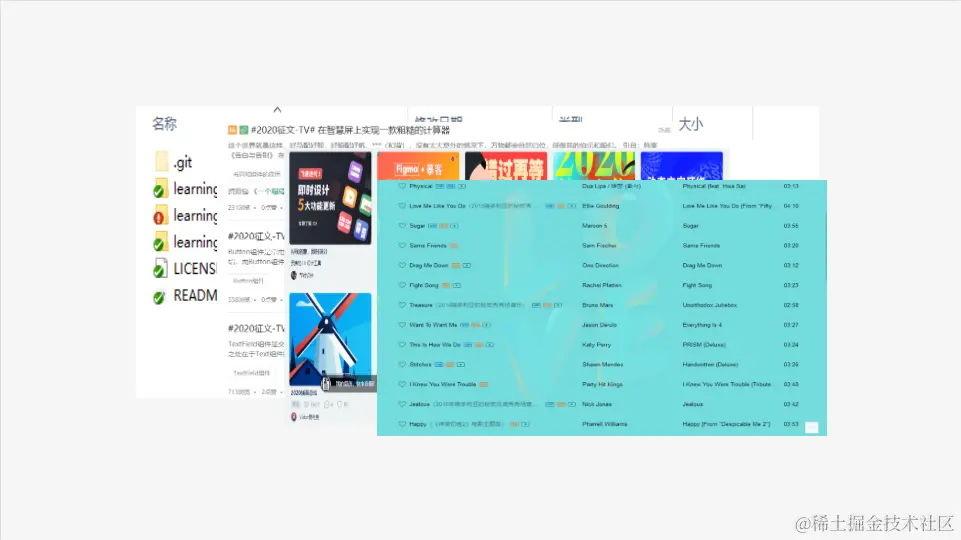The width and height of the screenshot is (961, 540).
Task: Select the README file name
Action: click(x=195, y=295)
